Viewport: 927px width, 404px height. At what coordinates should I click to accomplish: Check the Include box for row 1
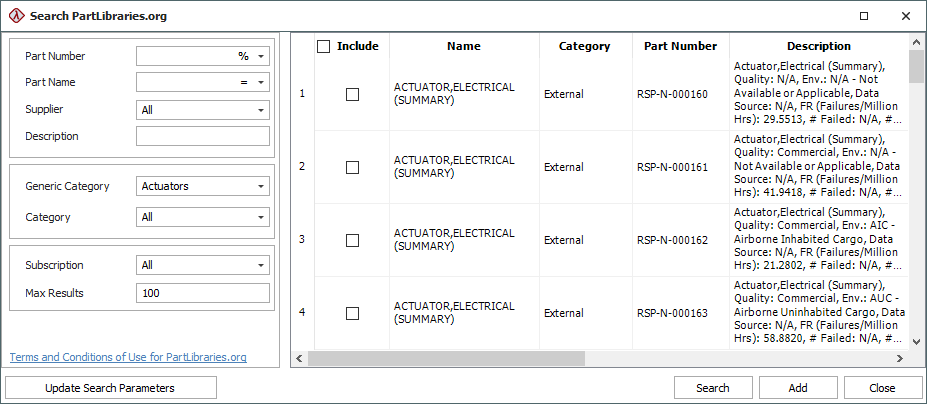pyautogui.click(x=352, y=94)
